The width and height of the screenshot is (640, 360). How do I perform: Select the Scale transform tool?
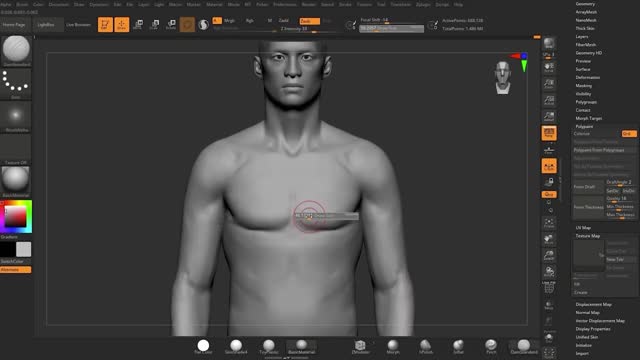coord(154,24)
